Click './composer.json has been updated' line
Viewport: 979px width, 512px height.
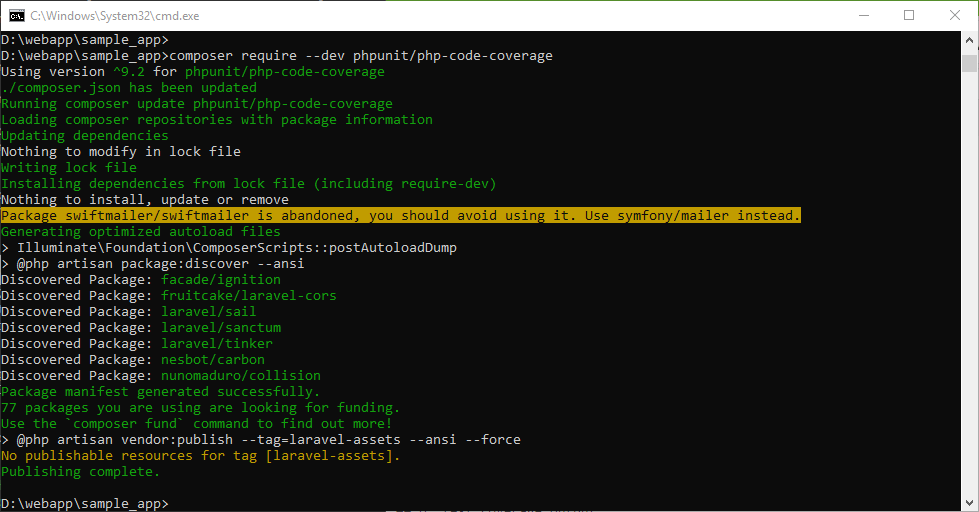pos(129,88)
